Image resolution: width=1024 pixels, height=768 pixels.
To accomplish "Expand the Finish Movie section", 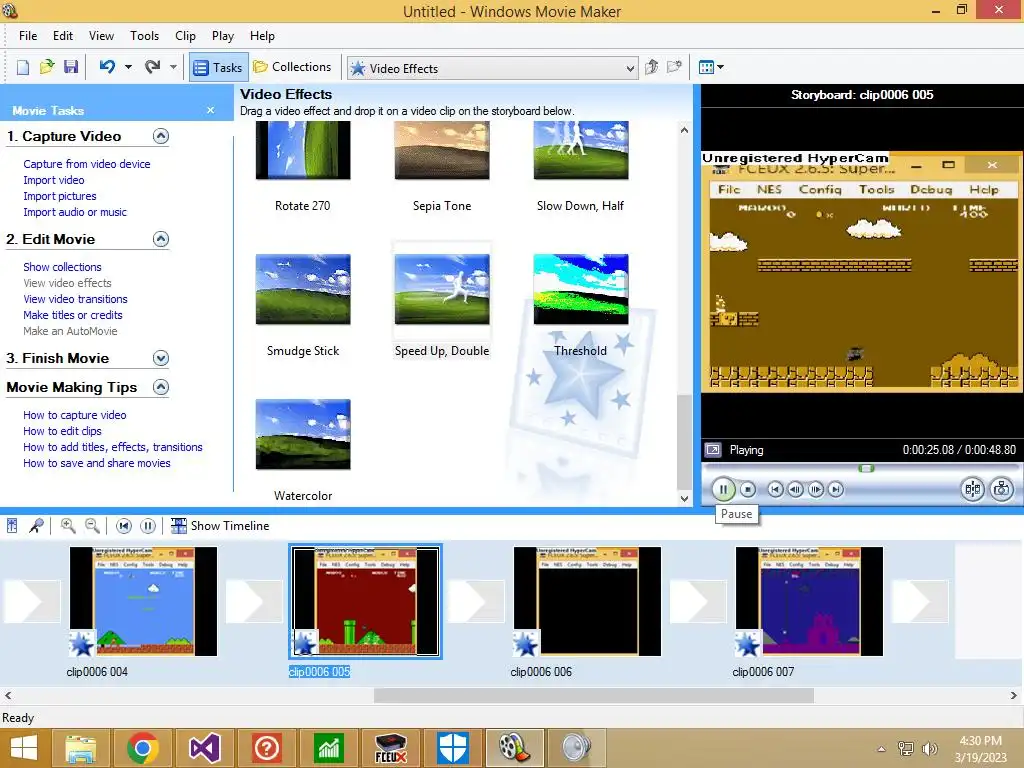I will click(x=161, y=358).
